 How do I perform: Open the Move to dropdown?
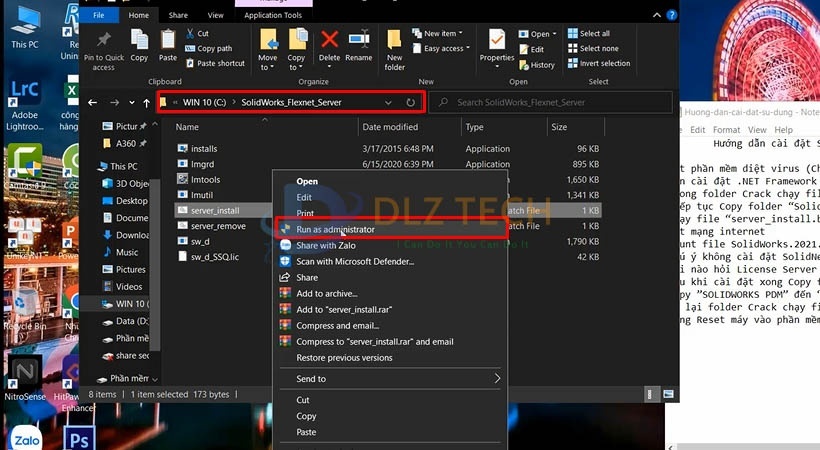[267, 67]
